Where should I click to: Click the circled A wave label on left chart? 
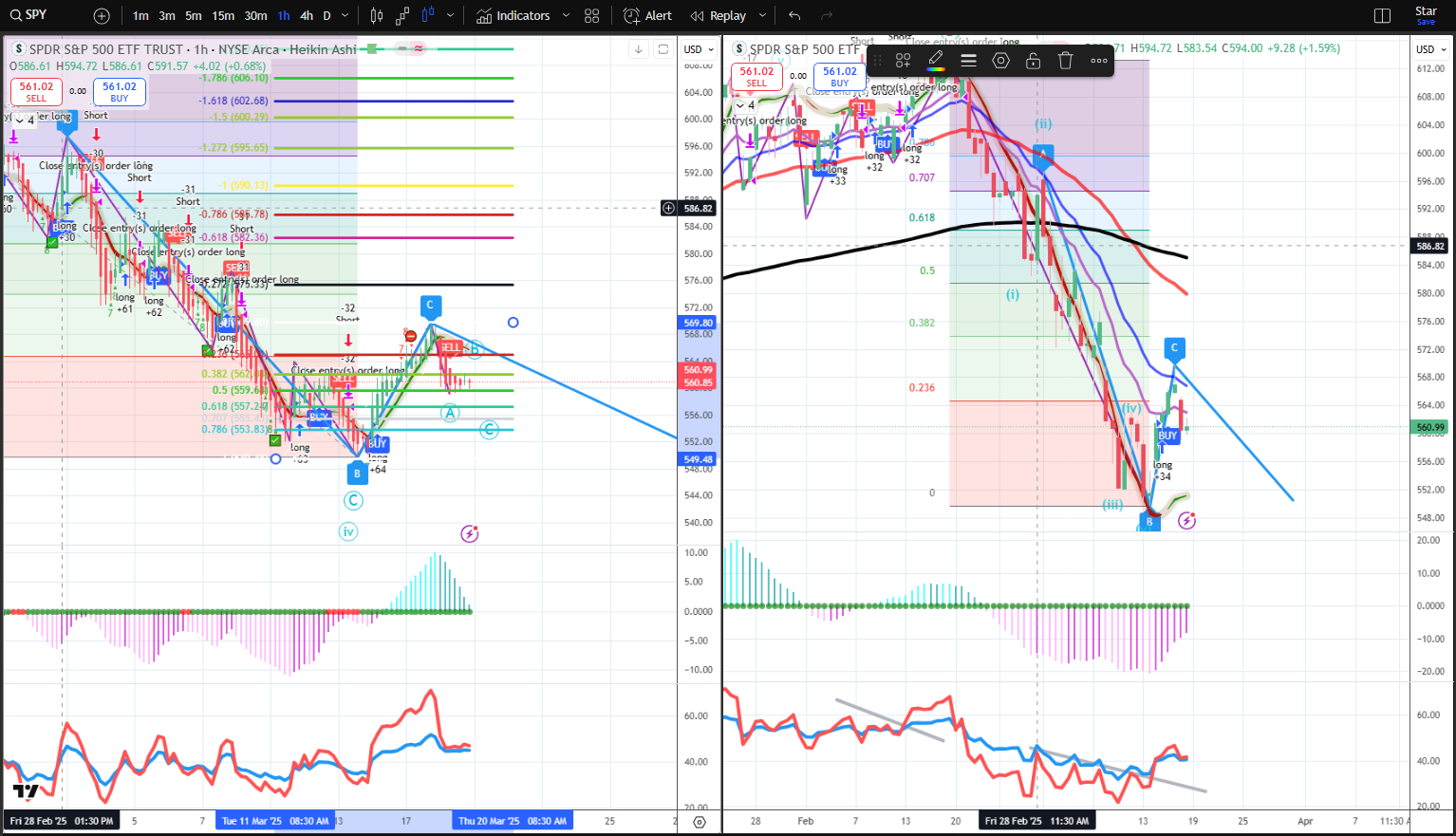(x=449, y=412)
